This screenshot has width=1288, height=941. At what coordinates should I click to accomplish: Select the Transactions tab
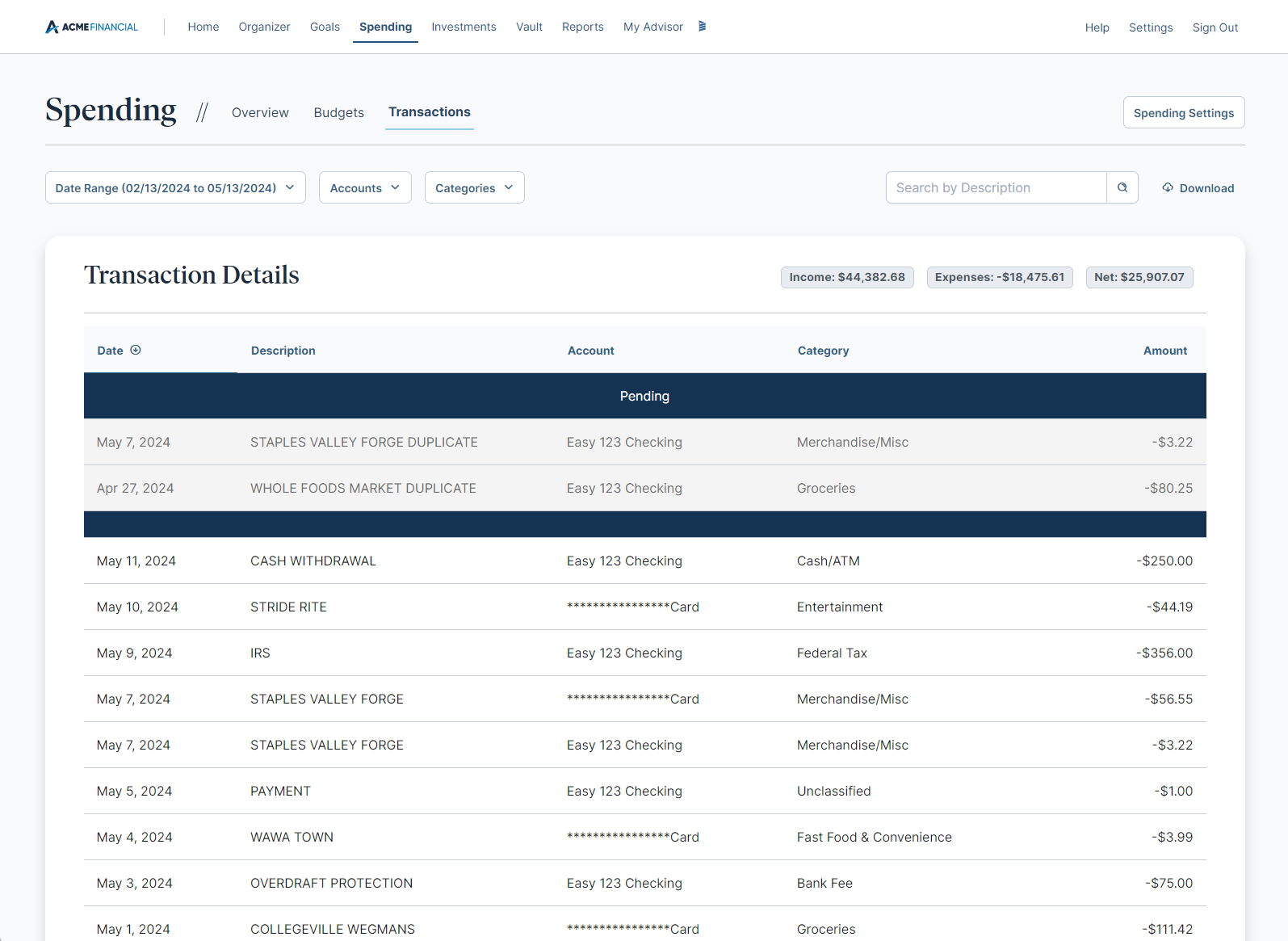429,111
